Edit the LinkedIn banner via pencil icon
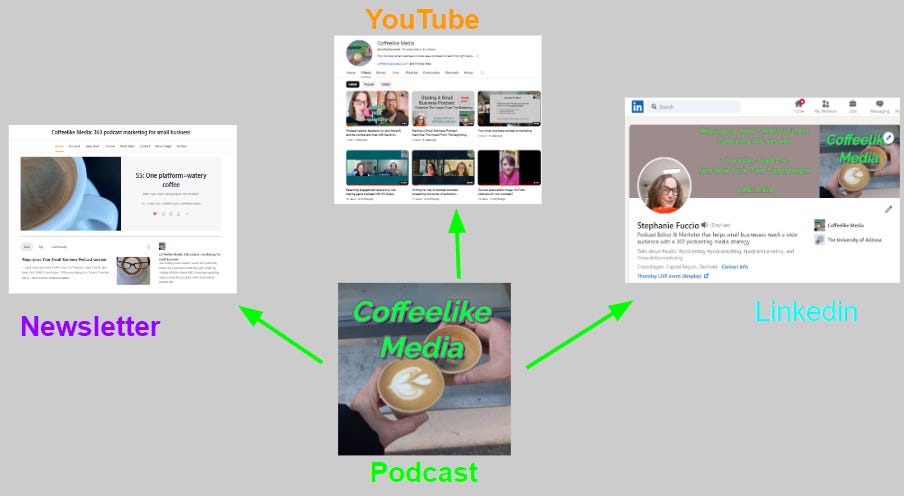 [x=888, y=138]
